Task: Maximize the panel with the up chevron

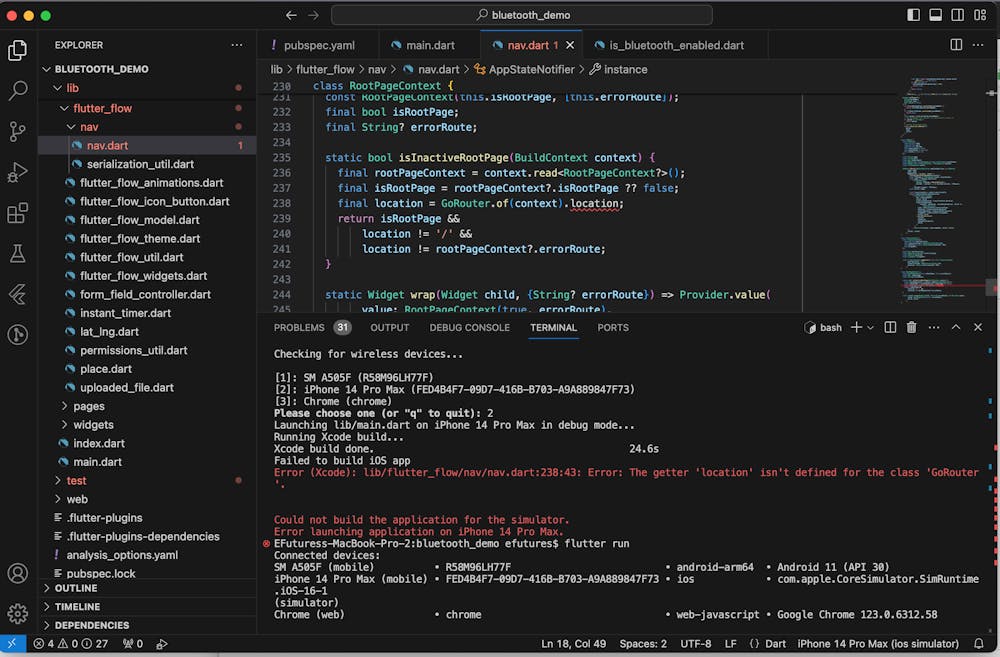Action: (x=955, y=327)
